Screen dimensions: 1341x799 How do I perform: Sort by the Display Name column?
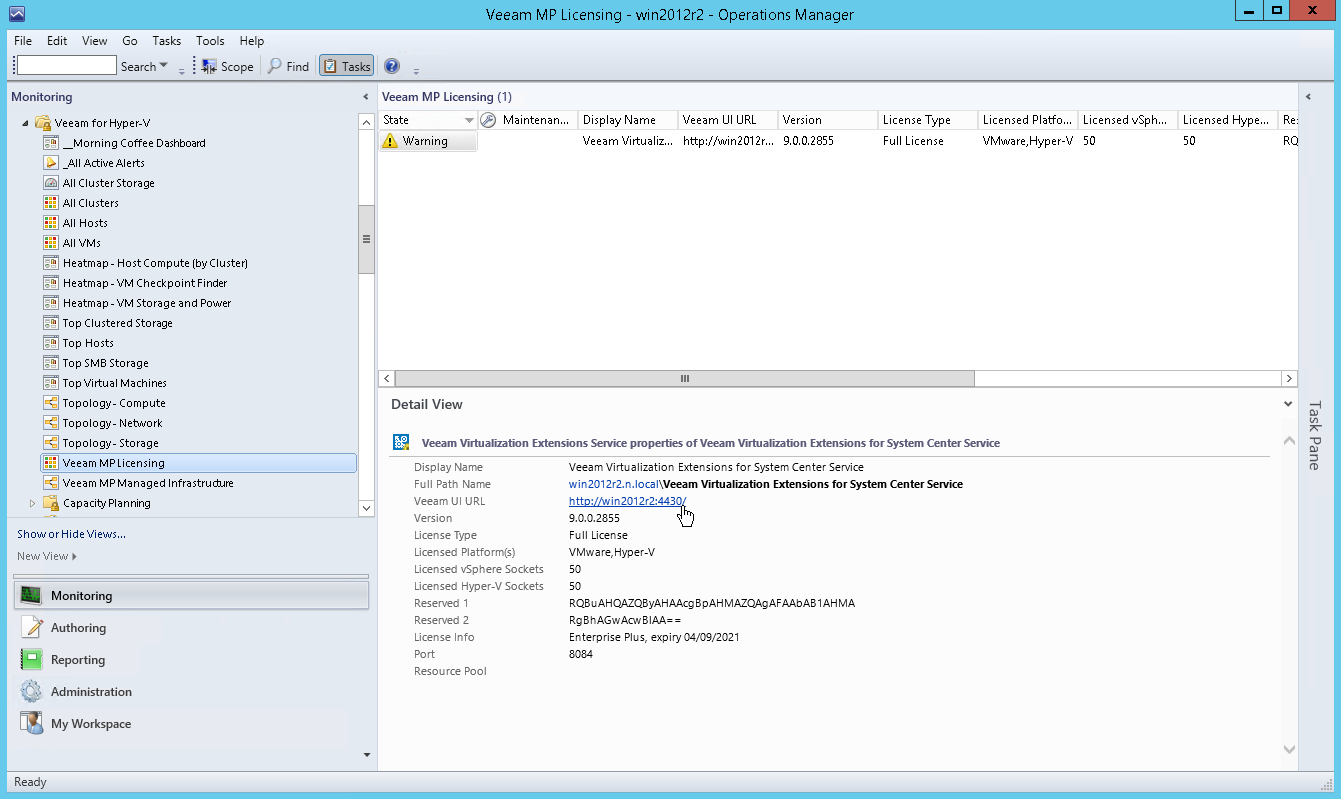pyautogui.click(x=628, y=120)
